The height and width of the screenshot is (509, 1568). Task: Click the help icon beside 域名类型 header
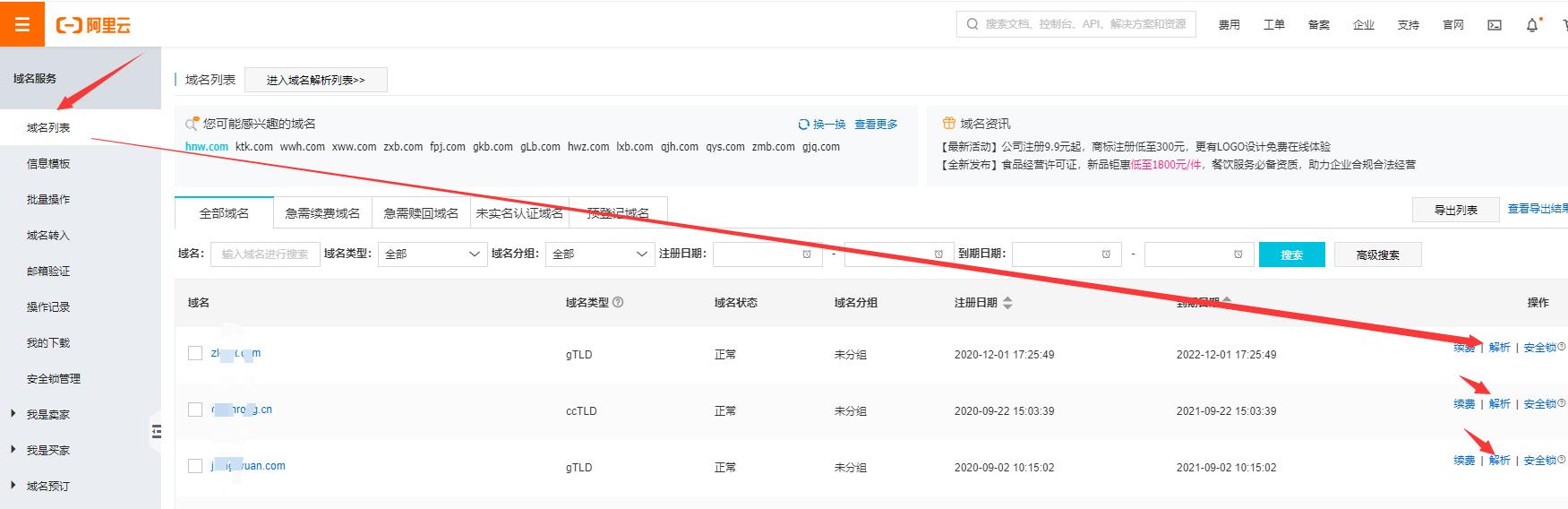coord(618,303)
